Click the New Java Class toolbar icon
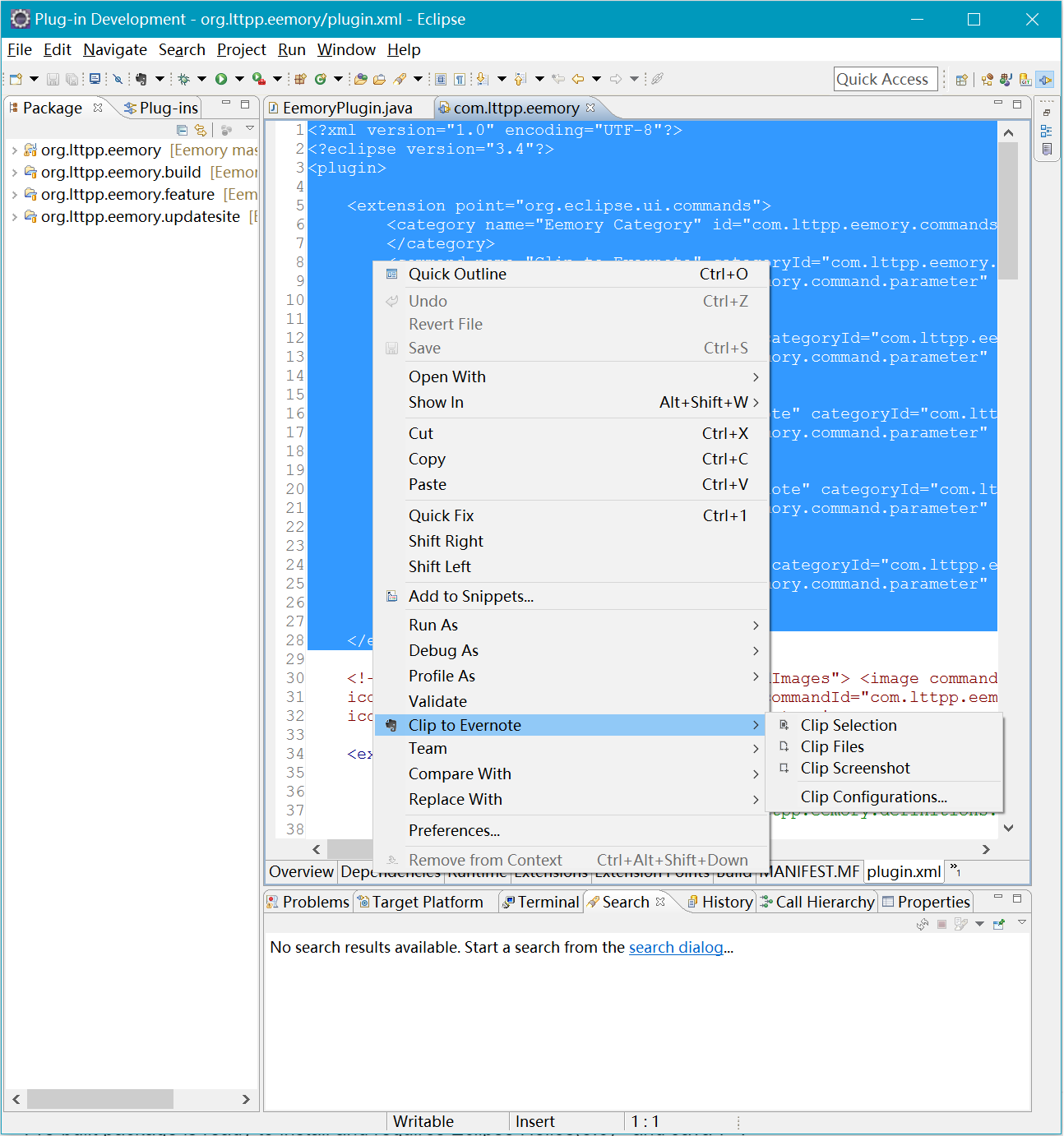Screen dimensions: 1064x1136 click(320, 79)
